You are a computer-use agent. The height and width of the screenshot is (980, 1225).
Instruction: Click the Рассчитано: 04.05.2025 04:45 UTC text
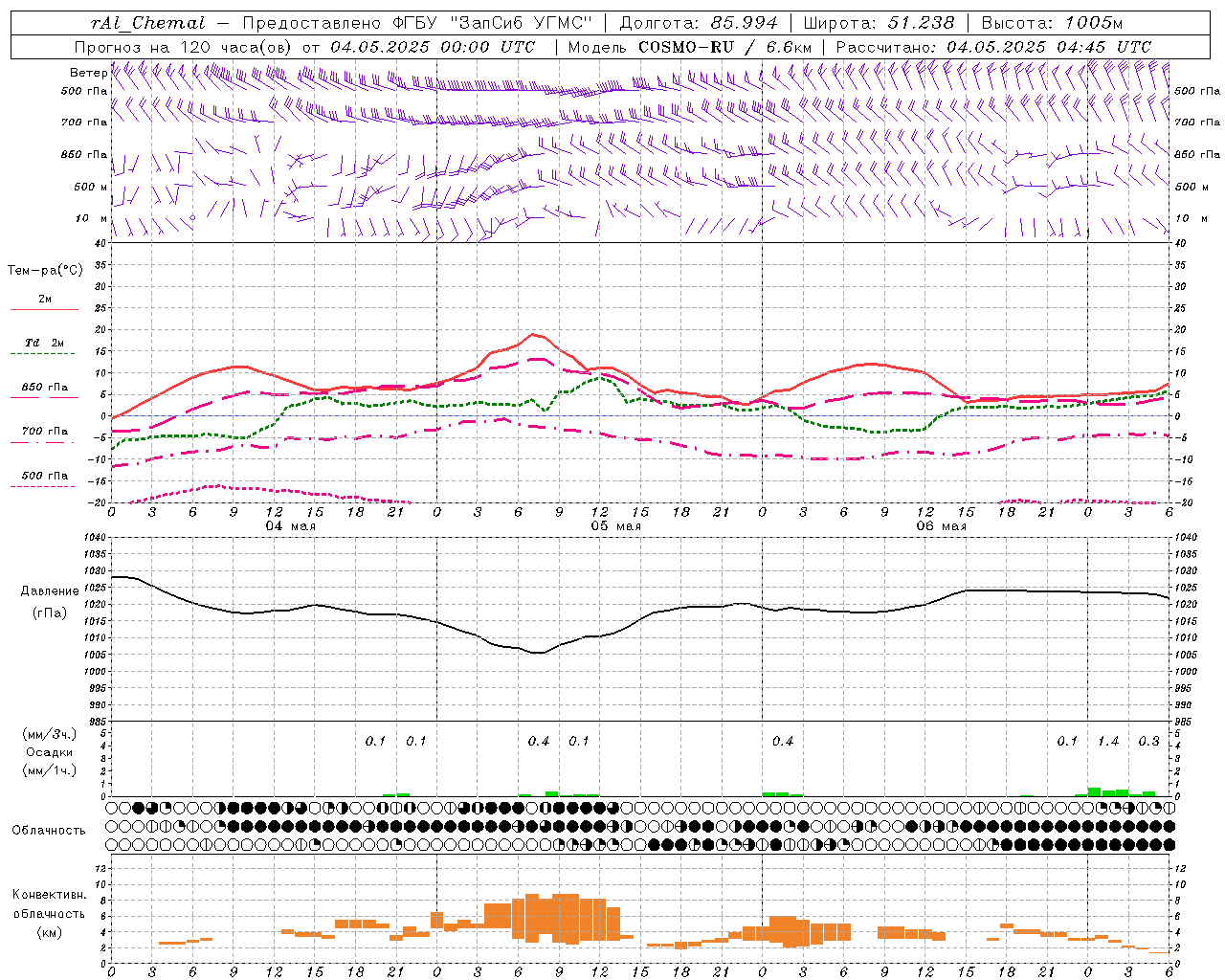[993, 47]
